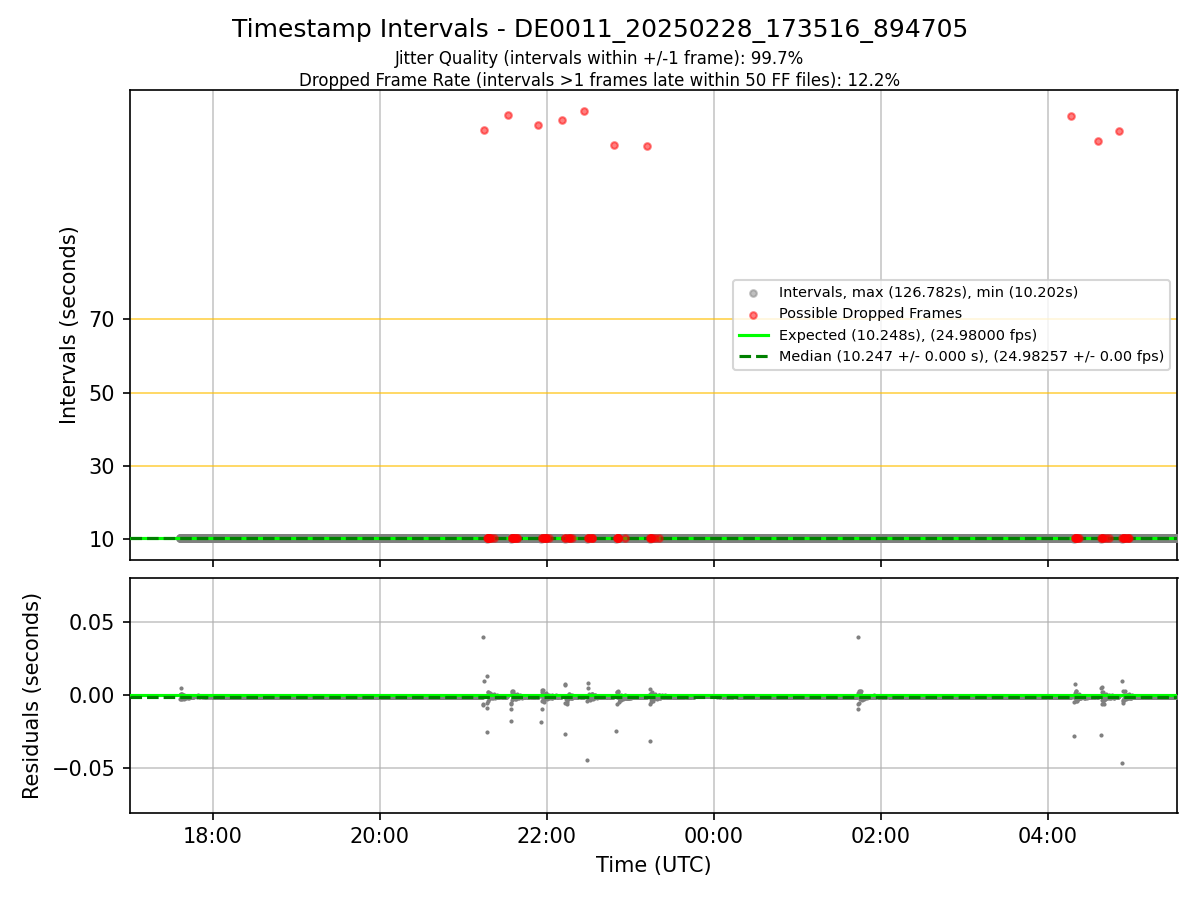The height and width of the screenshot is (900, 1200).
Task: Click the "Time (UTC)" x-axis label
Action: coord(654,865)
